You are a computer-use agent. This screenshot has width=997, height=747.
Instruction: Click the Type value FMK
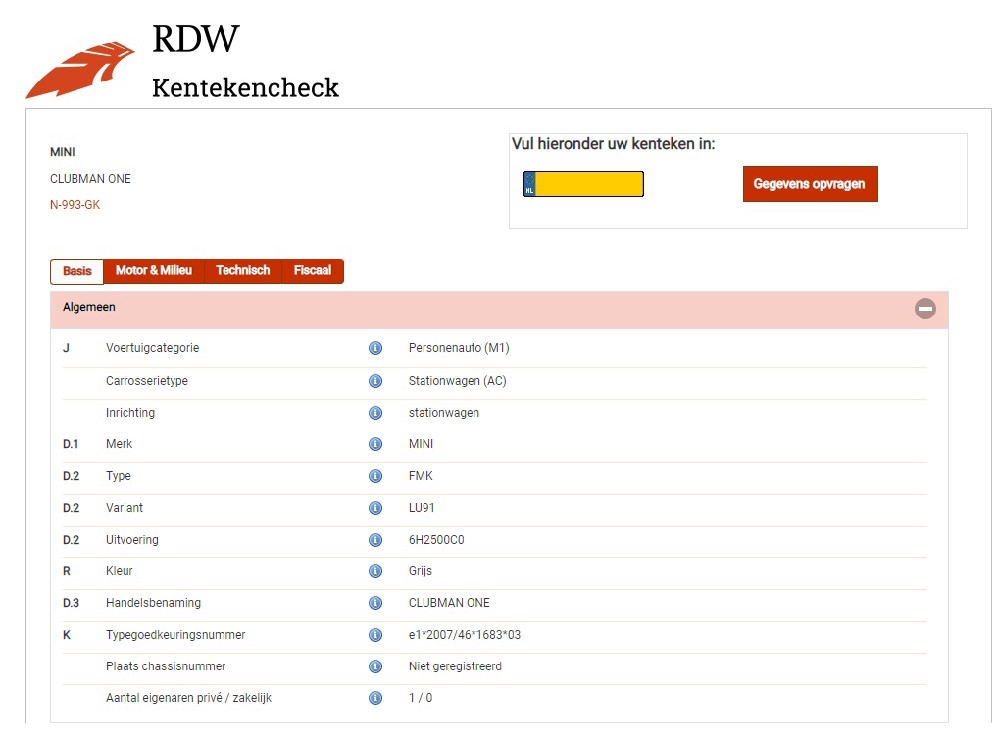[x=420, y=476]
